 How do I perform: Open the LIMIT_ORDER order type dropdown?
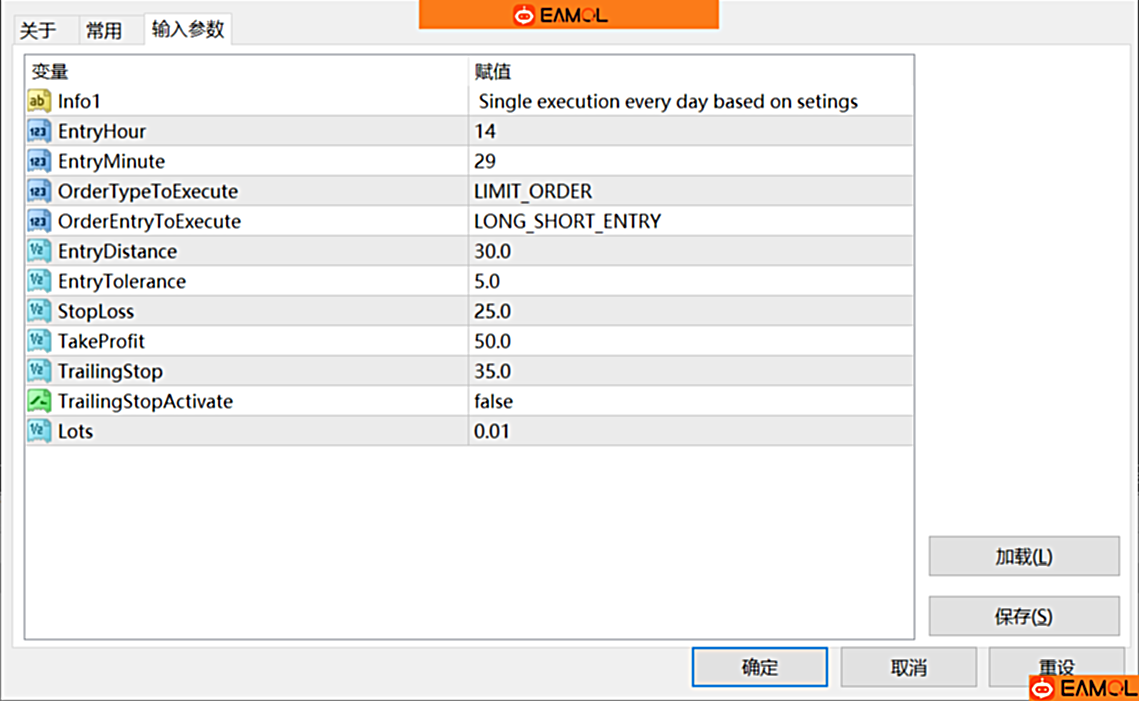pos(690,191)
